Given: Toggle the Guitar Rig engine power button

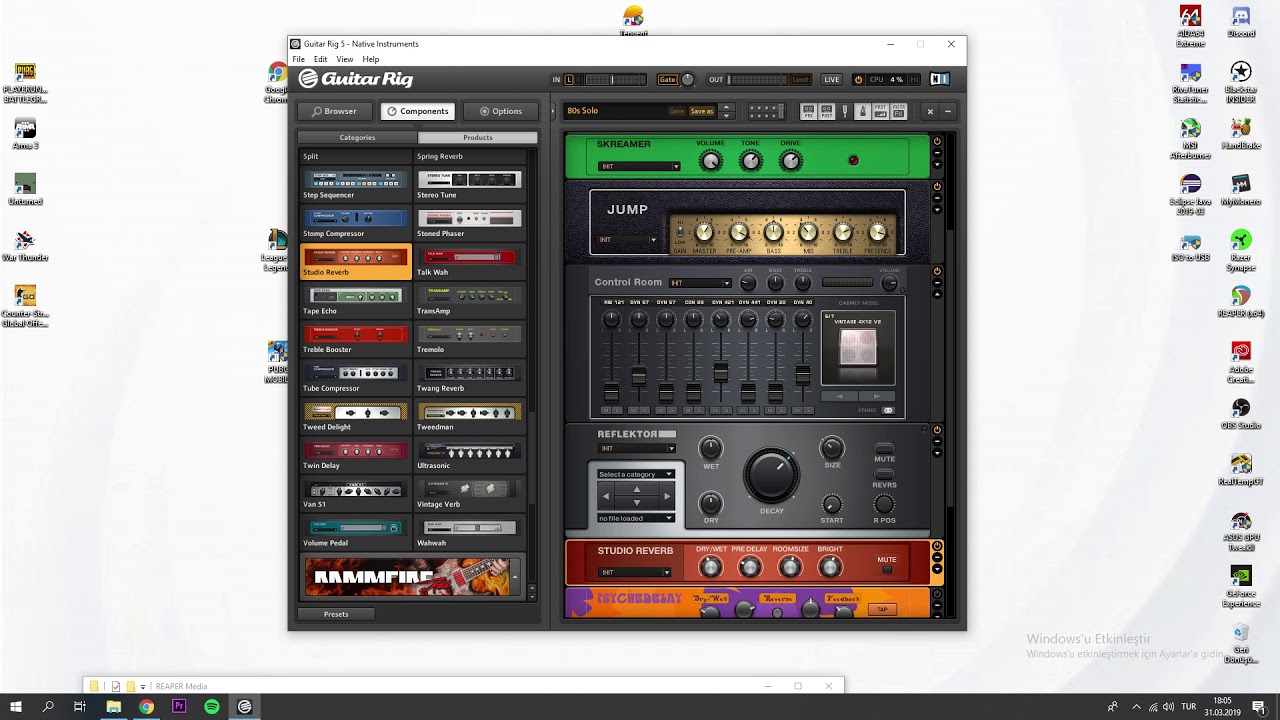Looking at the screenshot, I should coord(858,79).
